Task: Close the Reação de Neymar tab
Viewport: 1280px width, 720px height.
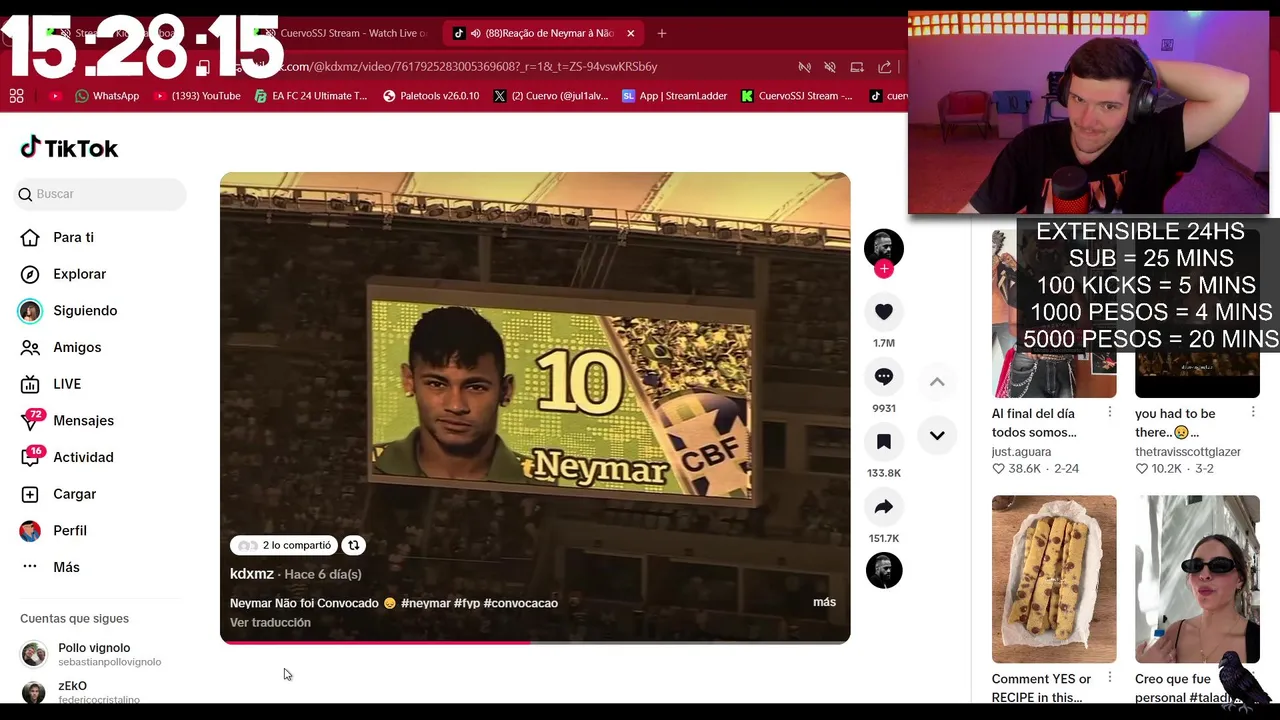Action: click(x=630, y=33)
